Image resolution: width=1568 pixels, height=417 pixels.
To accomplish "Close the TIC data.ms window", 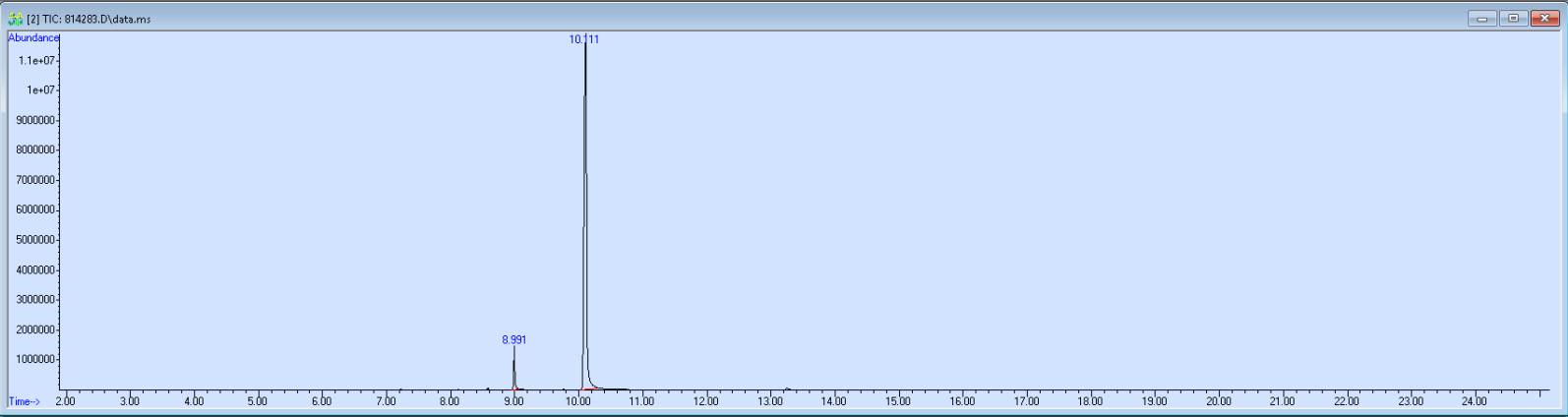I will point(1544,18).
